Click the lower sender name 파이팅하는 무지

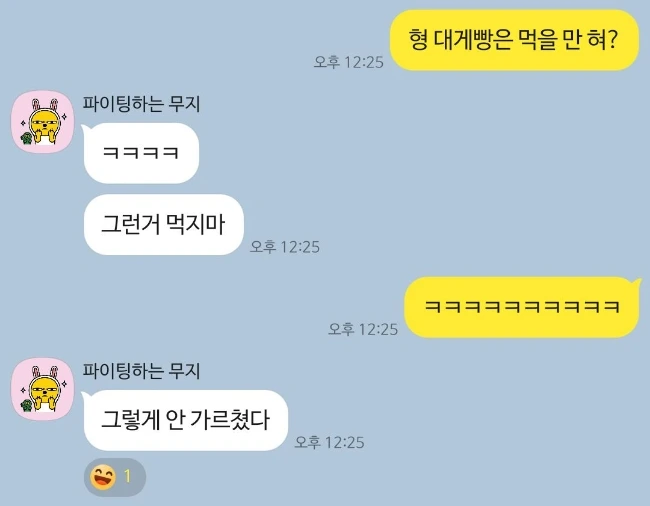coord(141,370)
